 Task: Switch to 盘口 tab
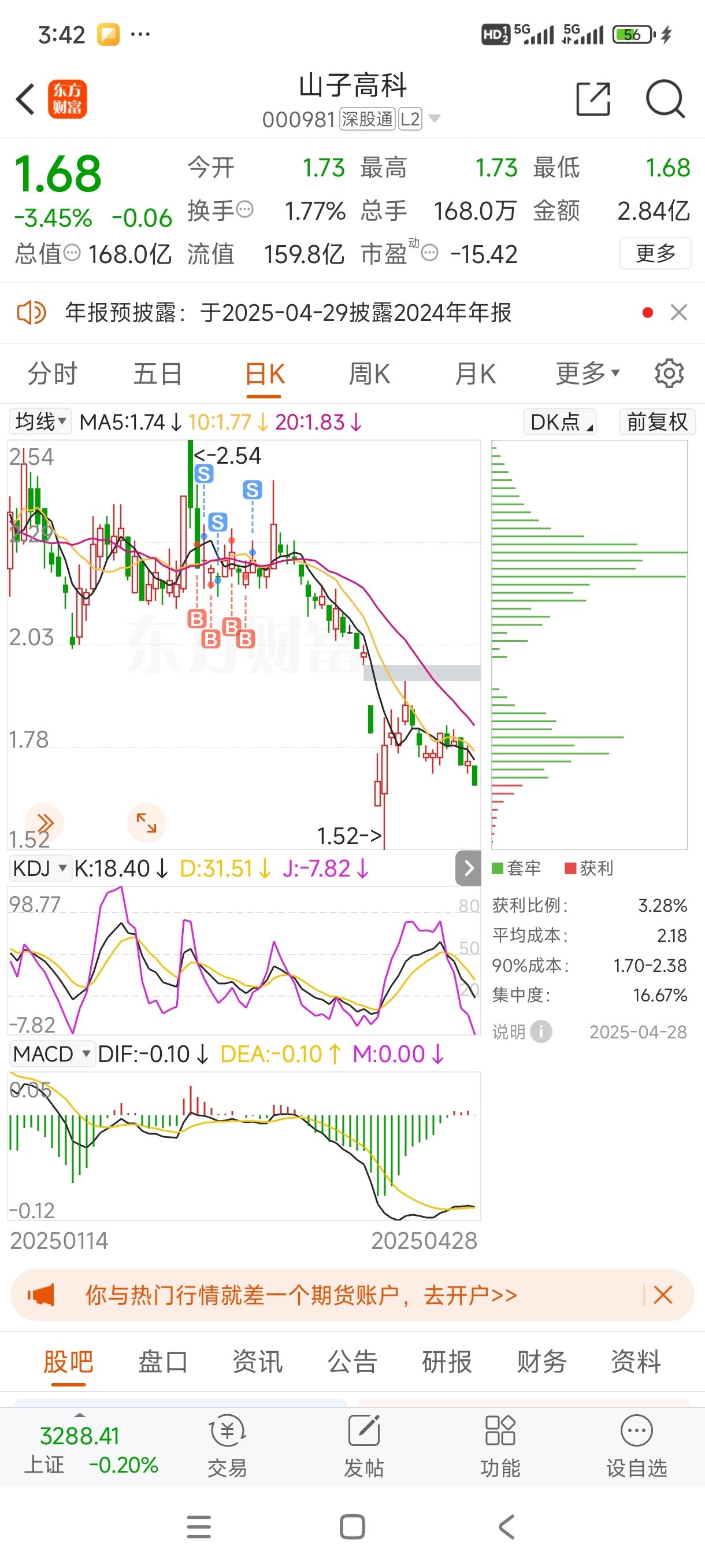tap(163, 1362)
